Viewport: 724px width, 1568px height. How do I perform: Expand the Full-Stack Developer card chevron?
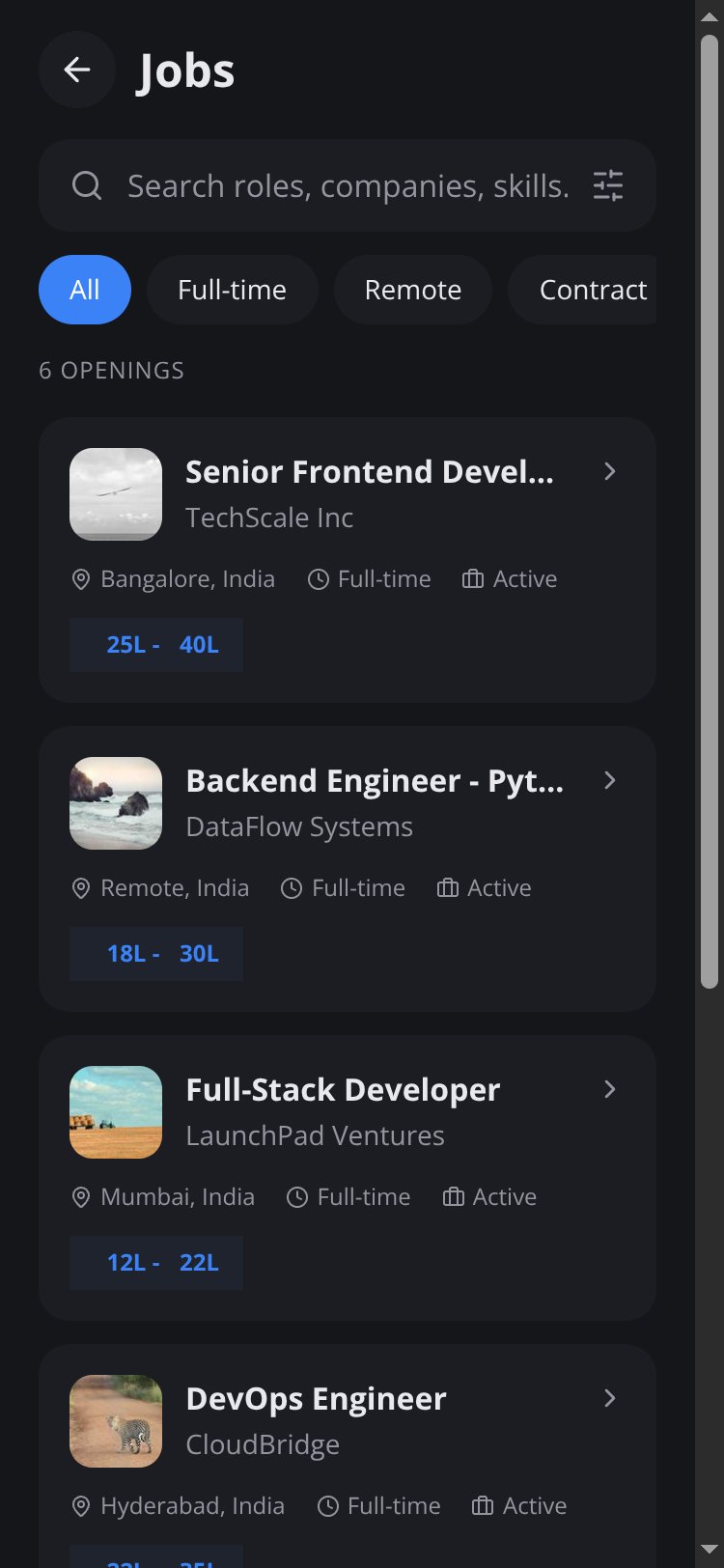[x=610, y=1089]
